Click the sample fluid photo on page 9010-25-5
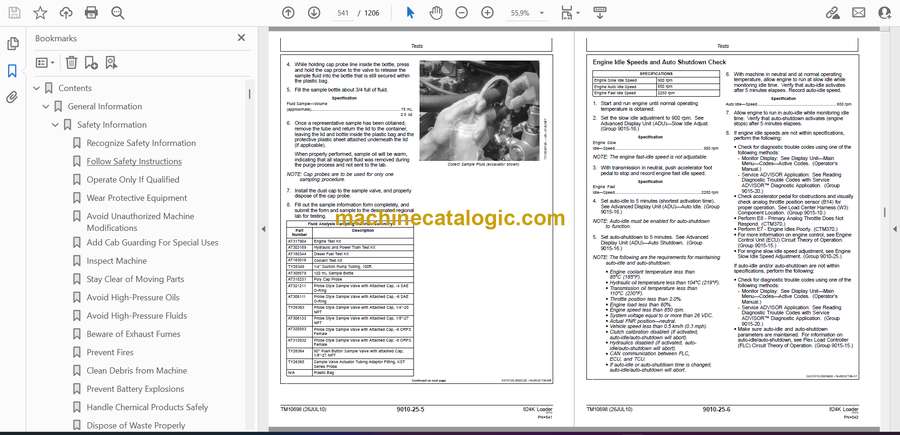 479,111
